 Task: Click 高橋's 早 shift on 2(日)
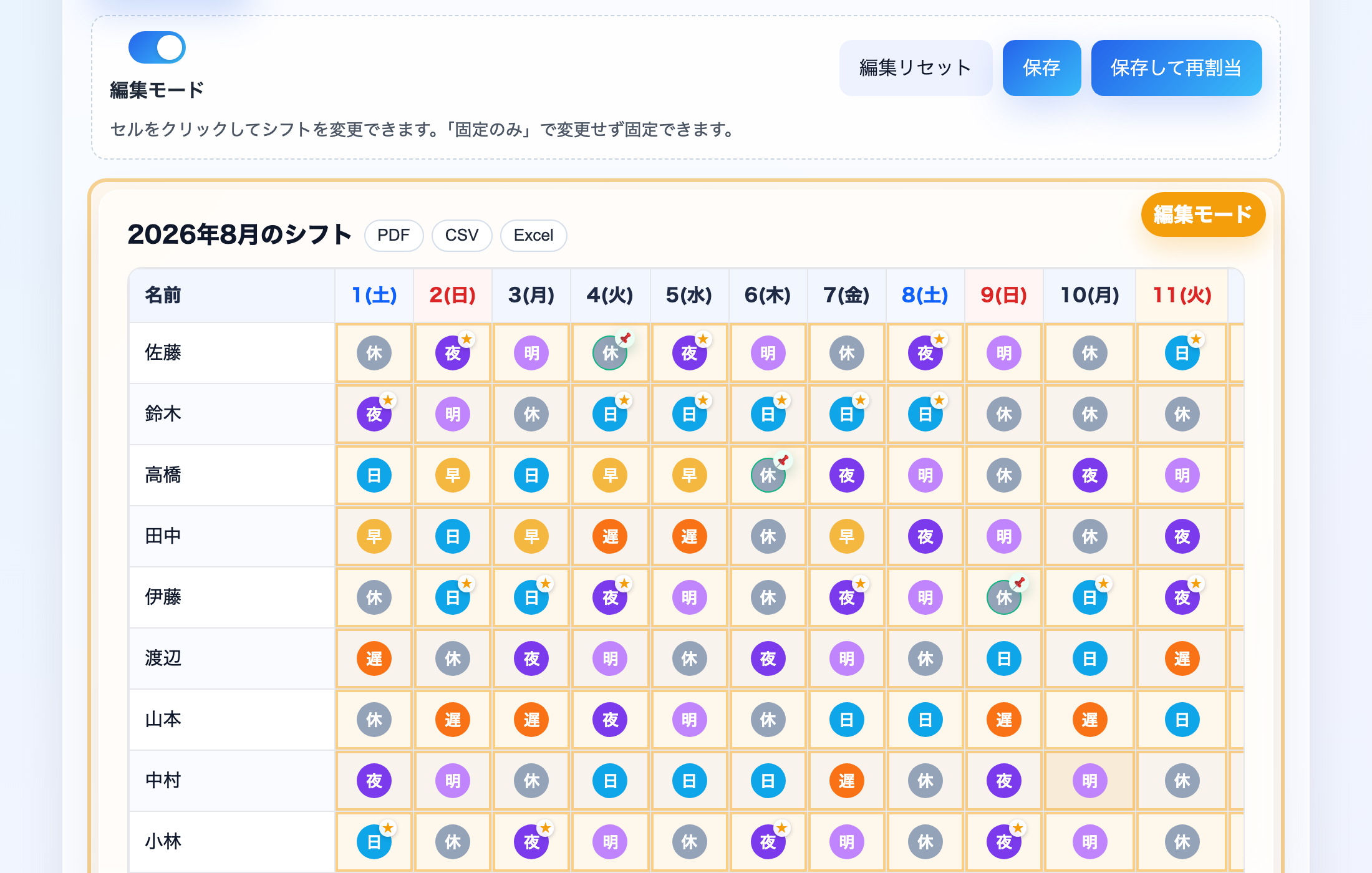click(453, 475)
